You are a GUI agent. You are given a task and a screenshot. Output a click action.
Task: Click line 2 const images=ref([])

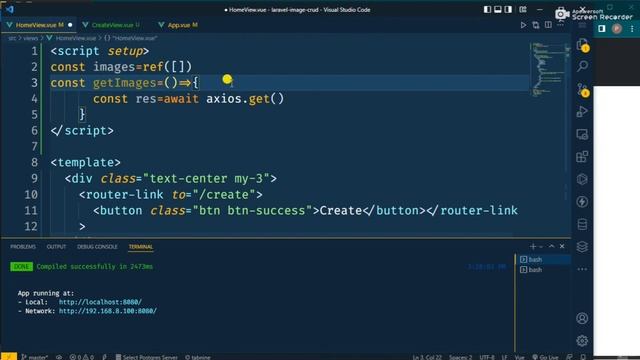pos(121,67)
